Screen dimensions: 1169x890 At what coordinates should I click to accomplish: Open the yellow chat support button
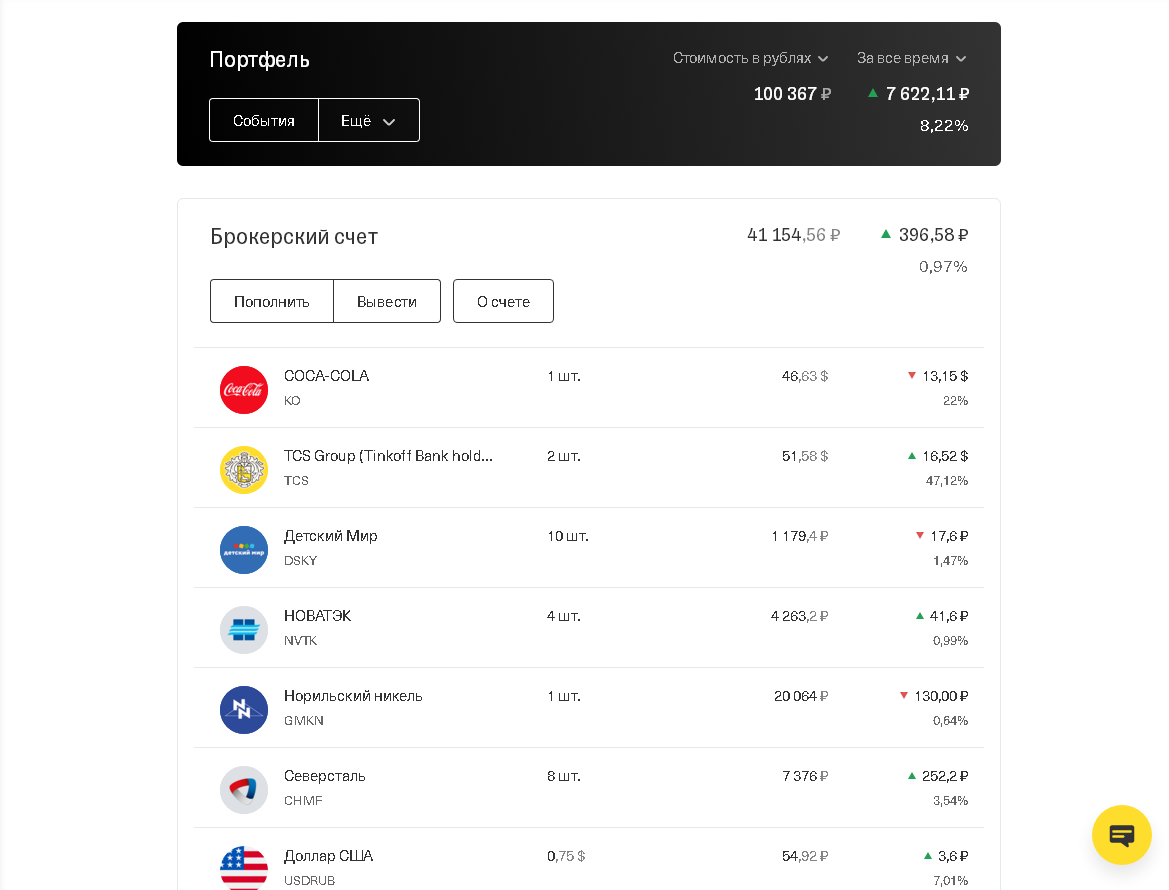(x=1121, y=835)
